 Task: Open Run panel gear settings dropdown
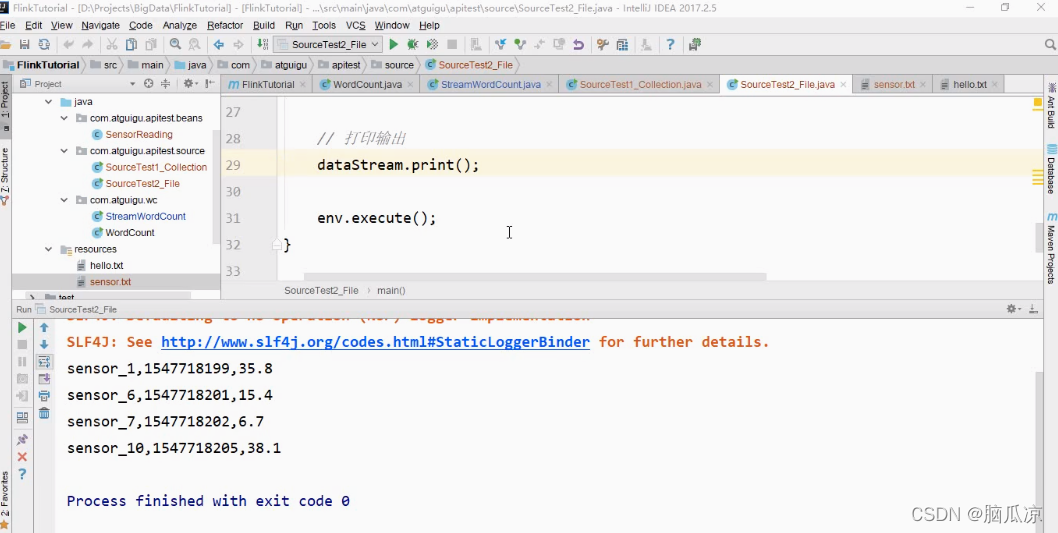pos(1013,308)
